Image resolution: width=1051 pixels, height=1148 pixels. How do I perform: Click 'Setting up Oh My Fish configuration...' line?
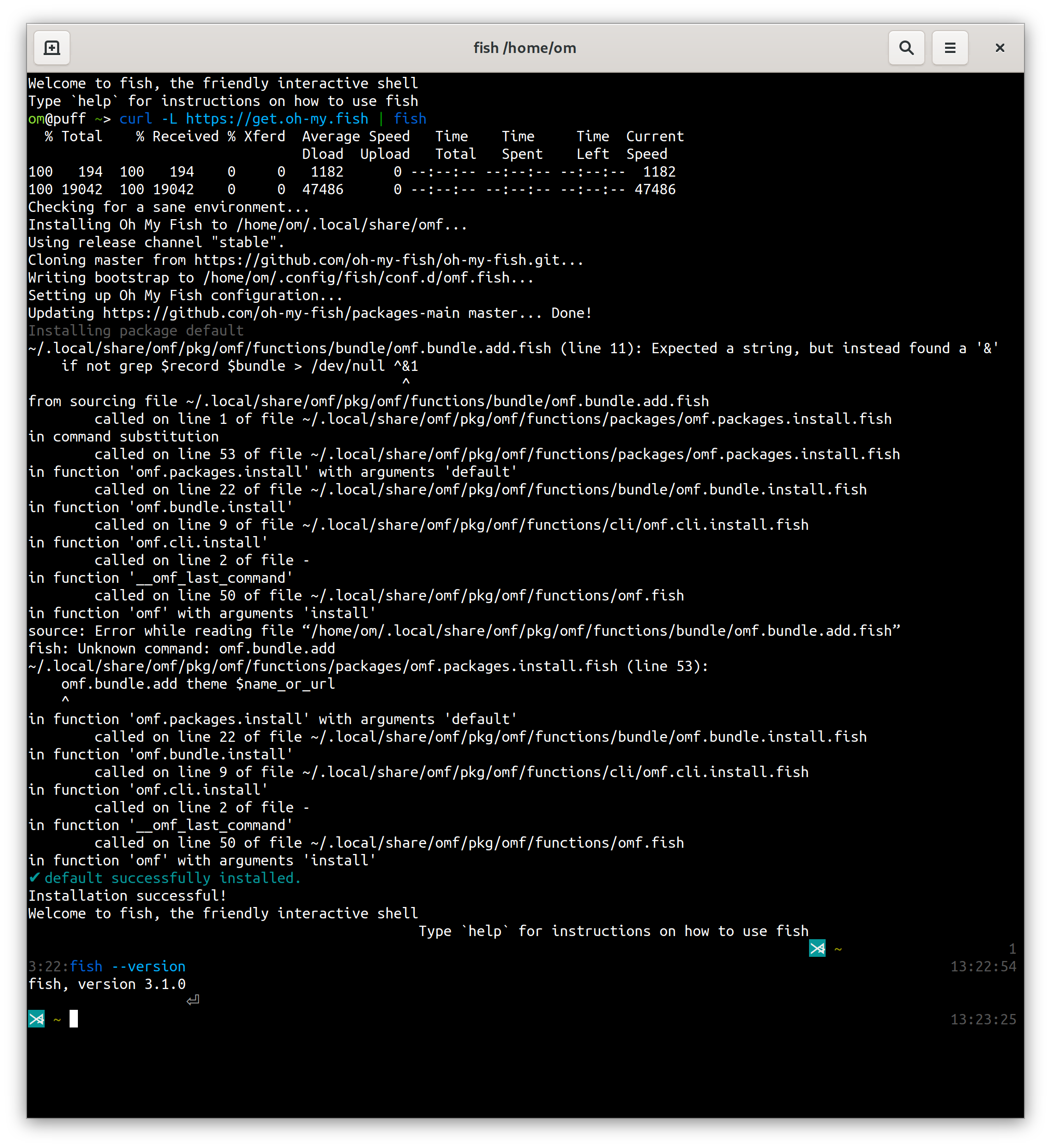tap(185, 295)
